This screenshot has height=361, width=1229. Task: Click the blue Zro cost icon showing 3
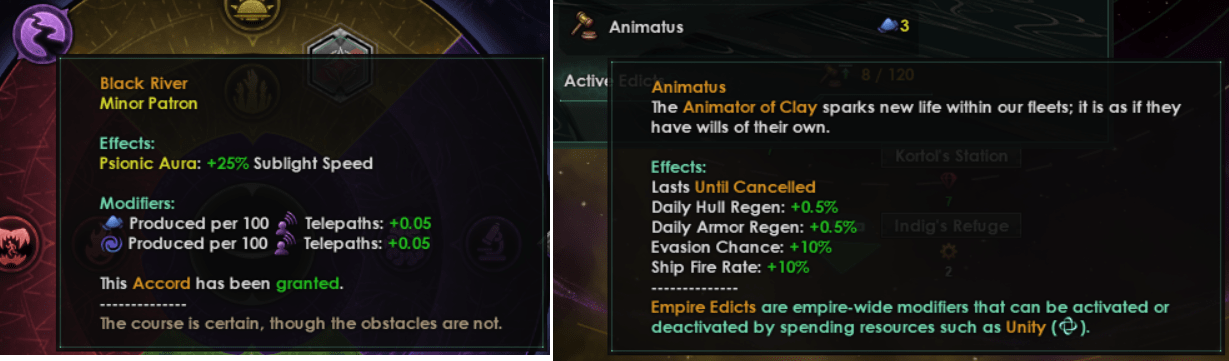(x=886, y=27)
